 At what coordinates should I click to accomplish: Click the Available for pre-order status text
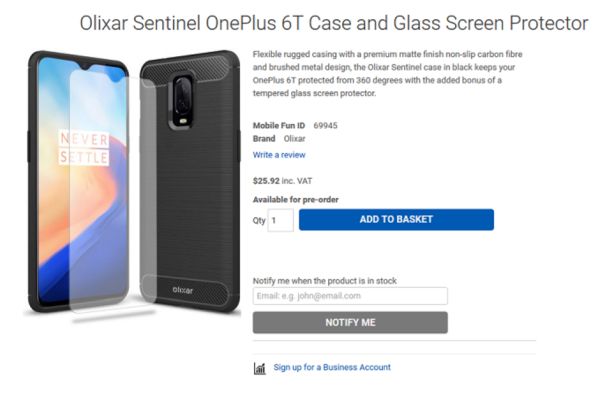click(x=295, y=199)
